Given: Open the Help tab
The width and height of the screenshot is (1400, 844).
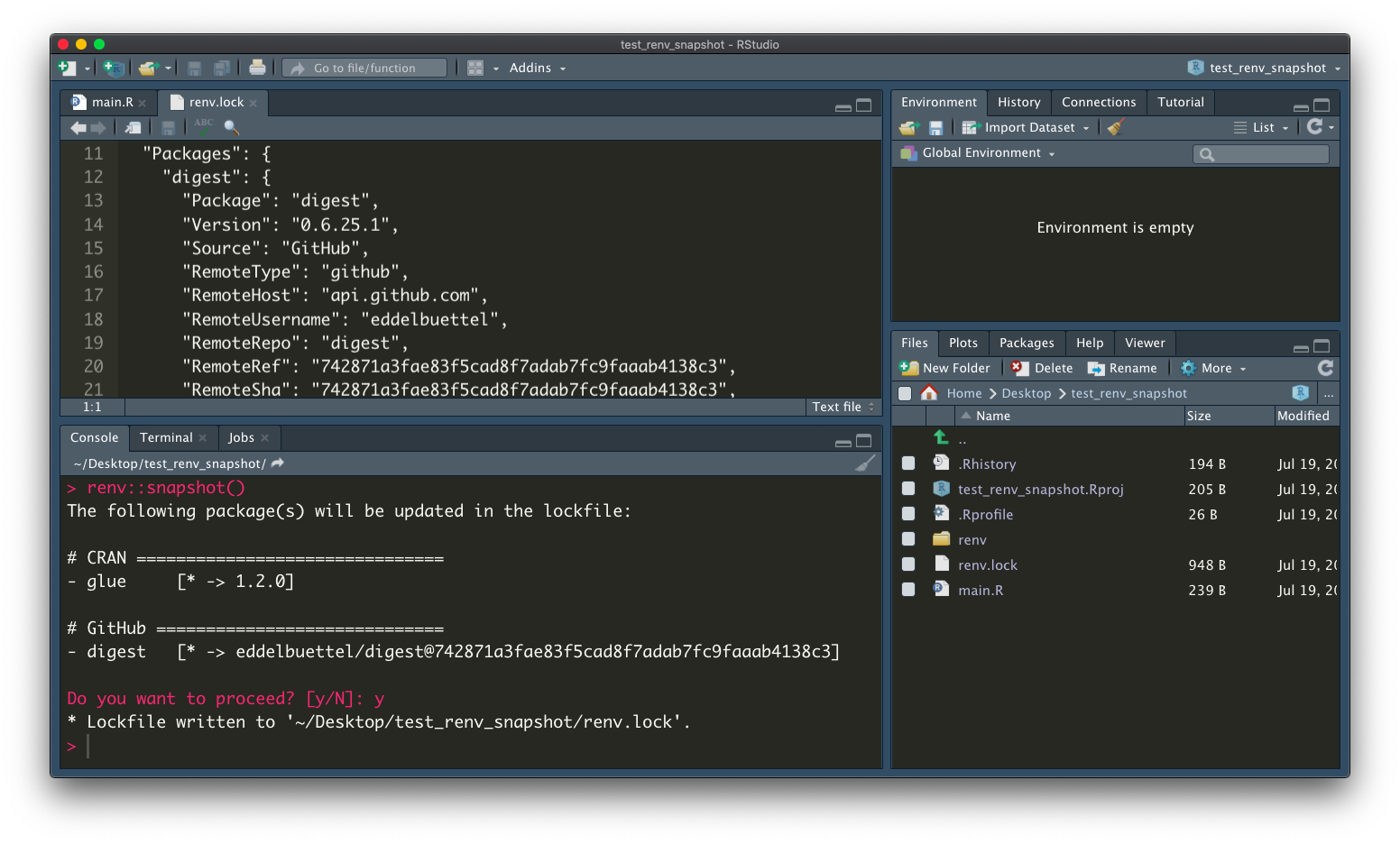Looking at the screenshot, I should tap(1090, 343).
